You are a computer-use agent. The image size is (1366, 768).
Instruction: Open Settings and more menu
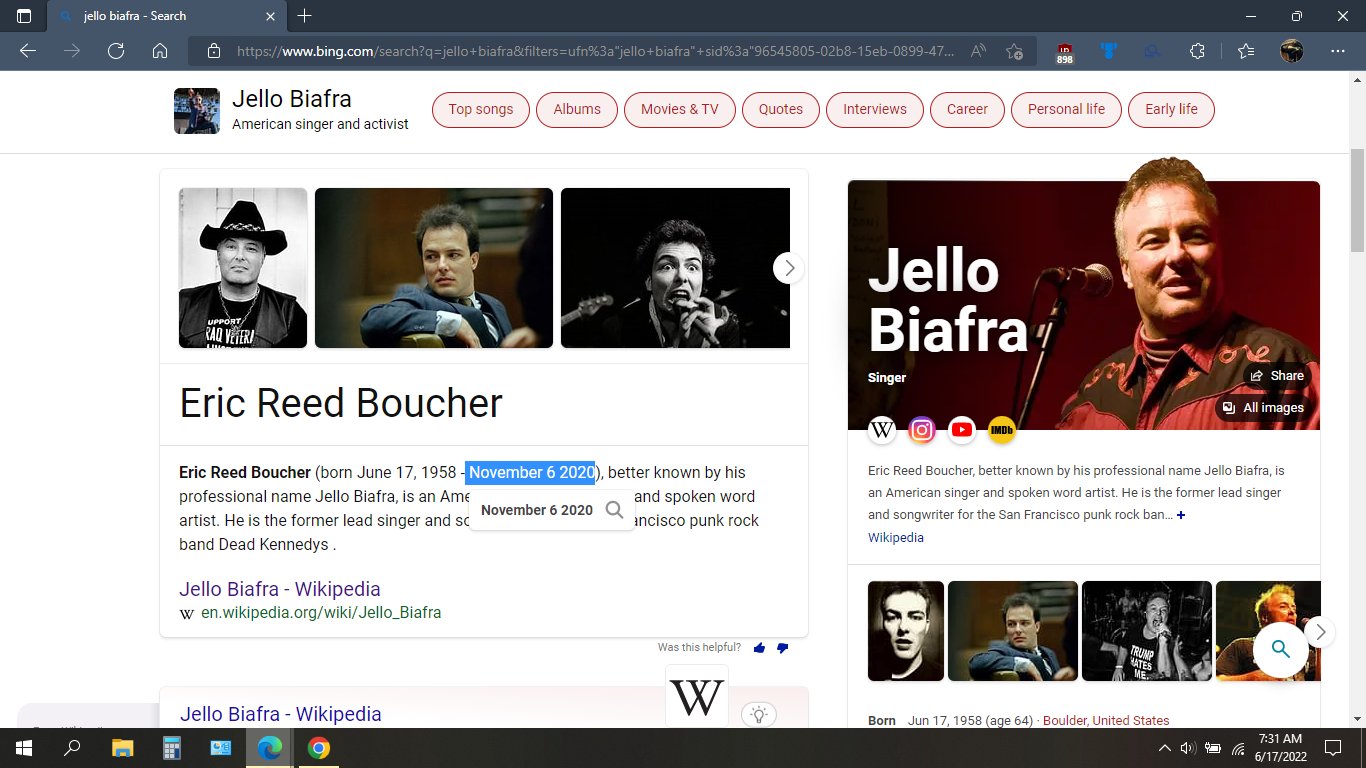(1338, 51)
